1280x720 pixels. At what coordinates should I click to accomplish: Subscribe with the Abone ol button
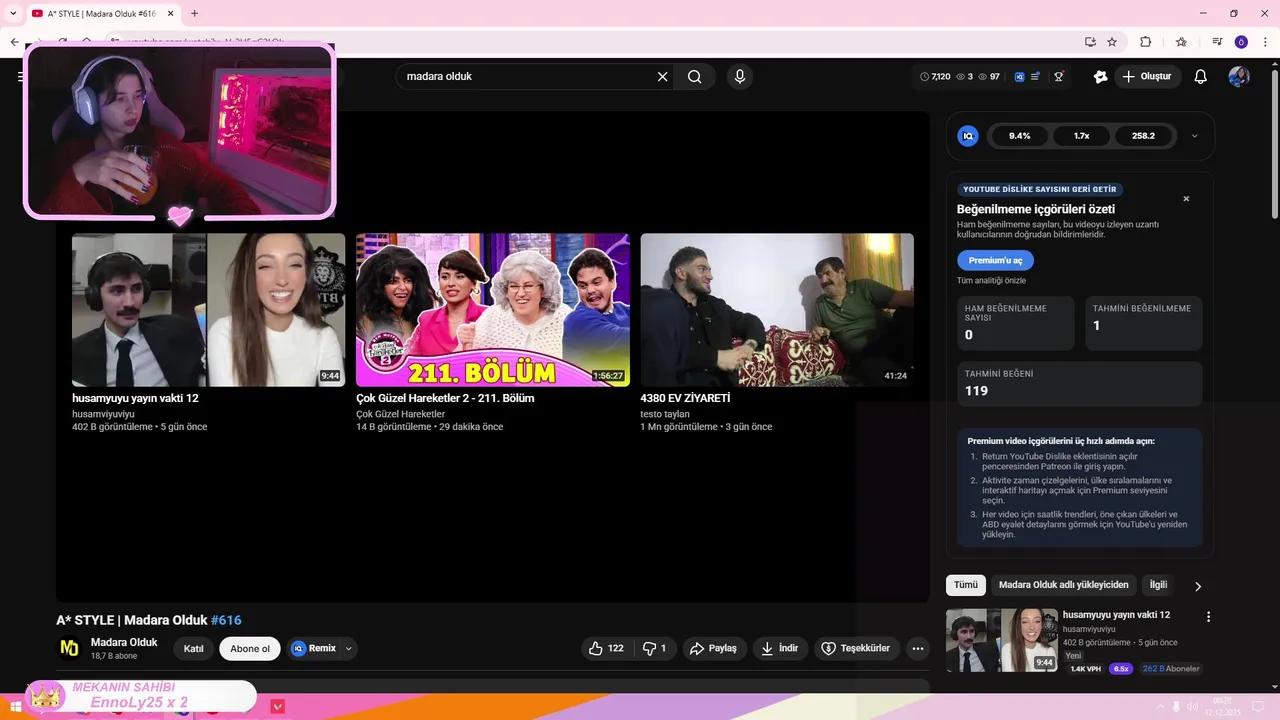[x=250, y=649]
